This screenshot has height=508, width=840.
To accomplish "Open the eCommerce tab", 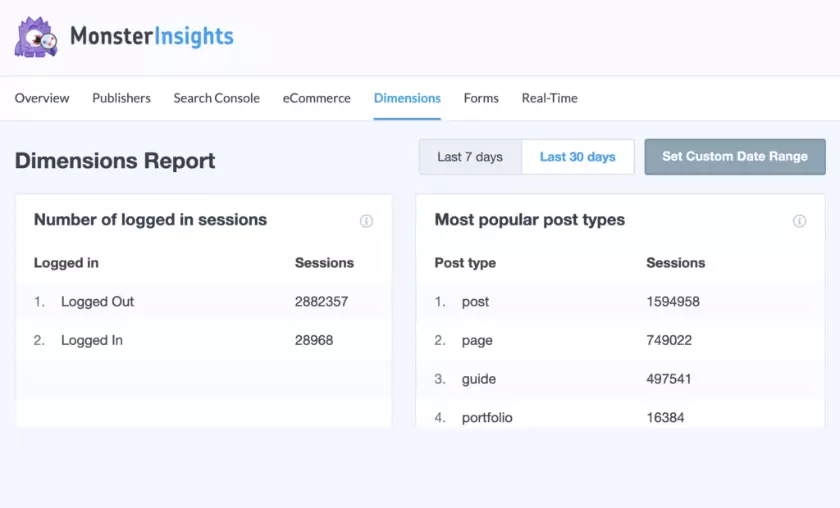I will (317, 98).
